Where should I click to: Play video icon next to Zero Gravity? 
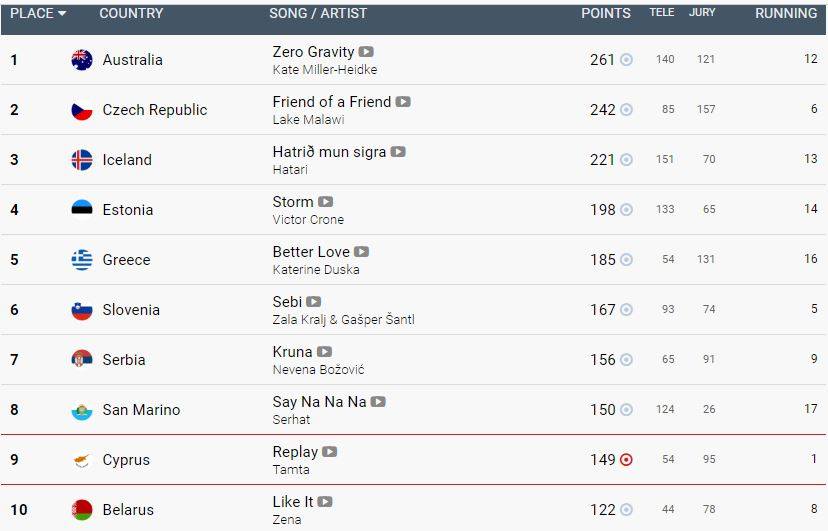pos(366,52)
